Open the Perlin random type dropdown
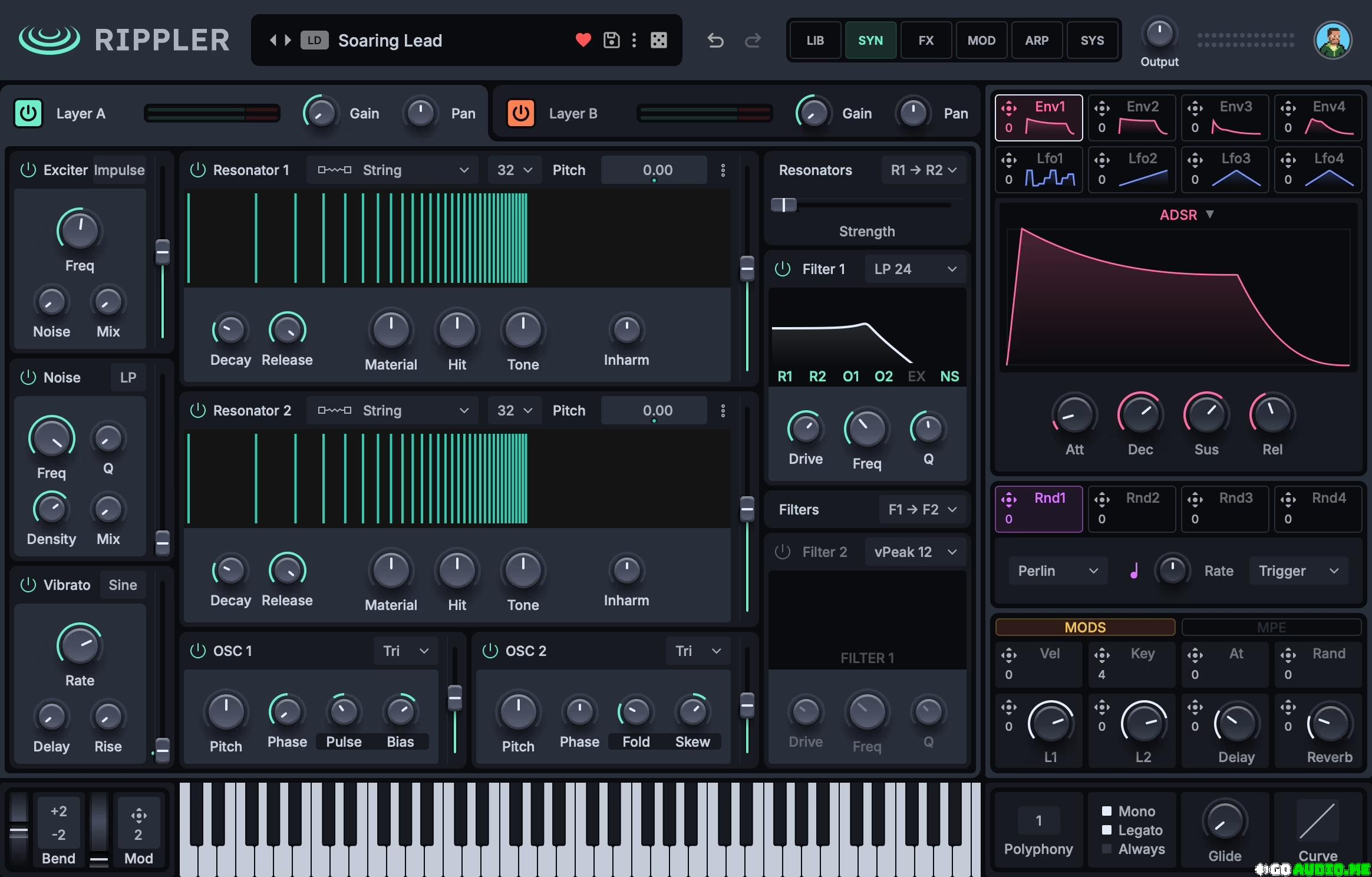The width and height of the screenshot is (1372, 877). point(1058,571)
